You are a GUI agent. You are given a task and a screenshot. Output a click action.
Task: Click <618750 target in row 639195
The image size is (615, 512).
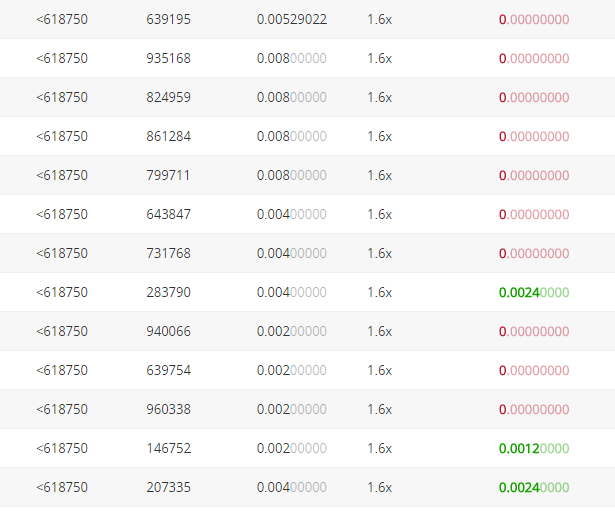pyautogui.click(x=62, y=19)
